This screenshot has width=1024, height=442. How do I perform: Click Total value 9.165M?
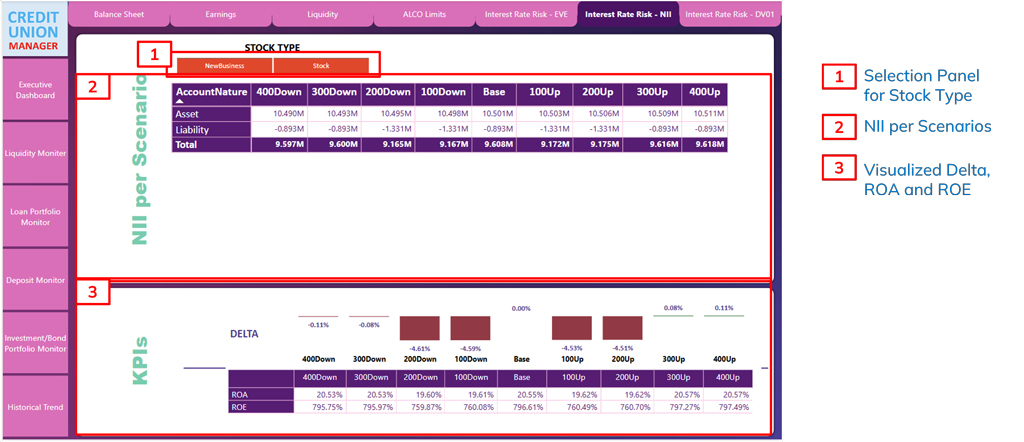coord(398,144)
